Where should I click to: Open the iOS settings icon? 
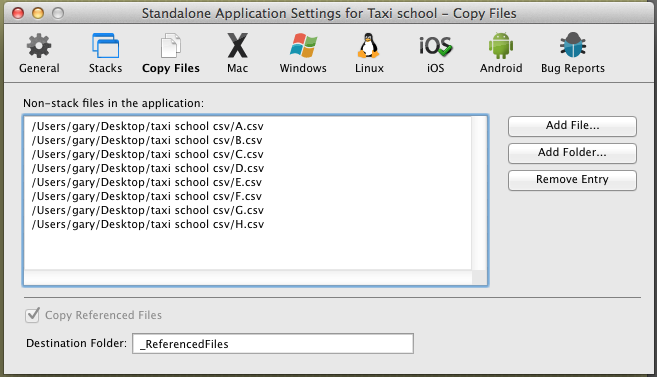click(x=435, y=46)
